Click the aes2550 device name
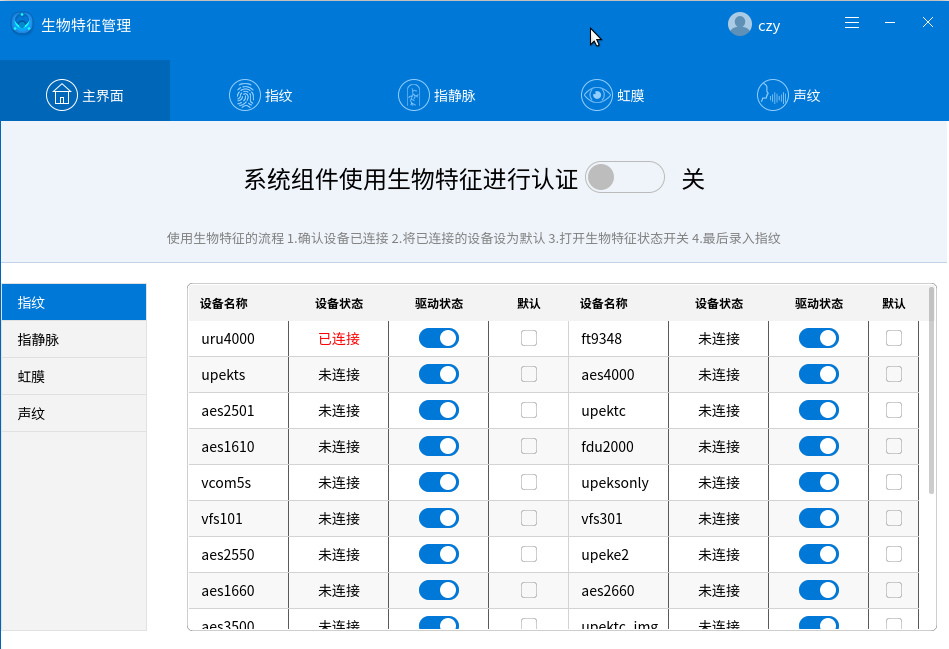The width and height of the screenshot is (949, 649). 228,555
